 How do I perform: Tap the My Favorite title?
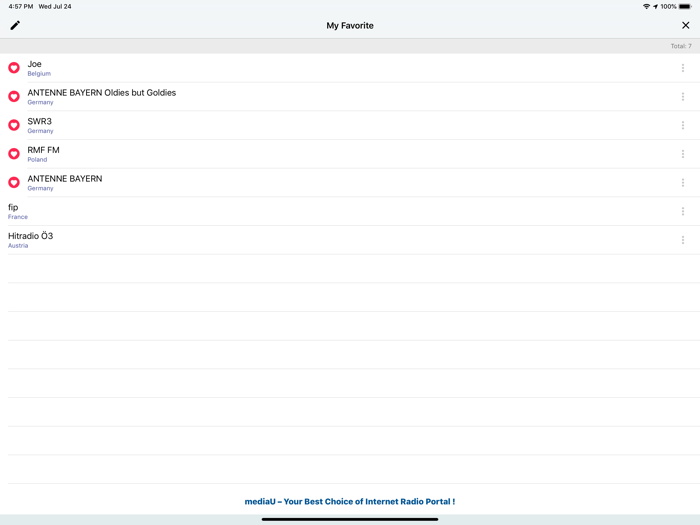[350, 25]
